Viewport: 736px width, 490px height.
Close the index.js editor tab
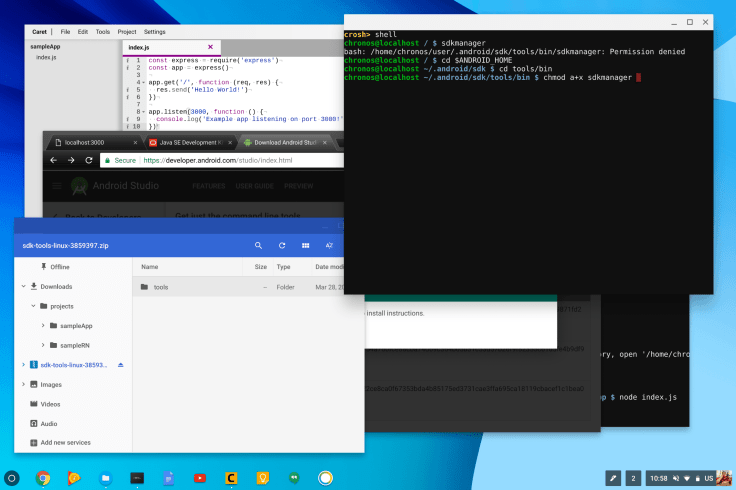tap(210, 46)
